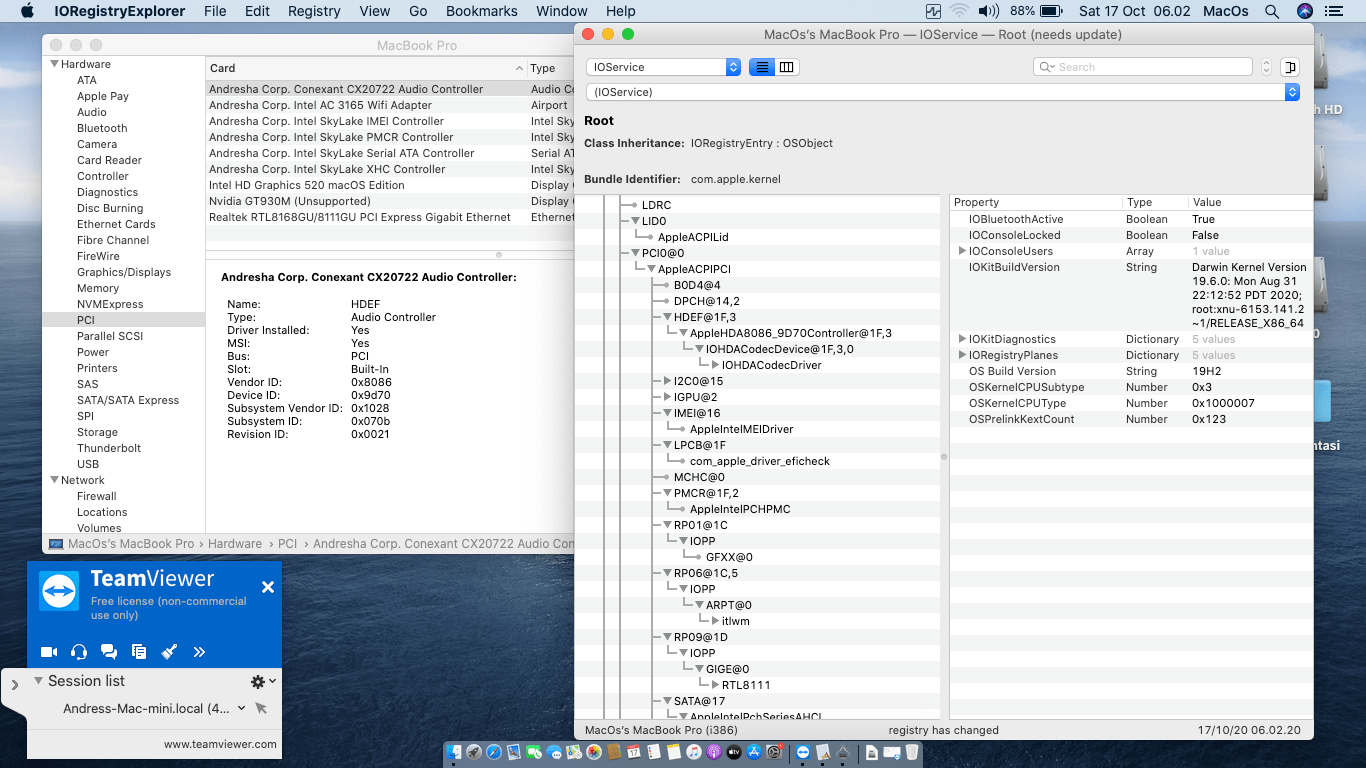This screenshot has width=1366, height=768.
Task: Open Spotlight search in menu bar
Action: pyautogui.click(x=1272, y=11)
